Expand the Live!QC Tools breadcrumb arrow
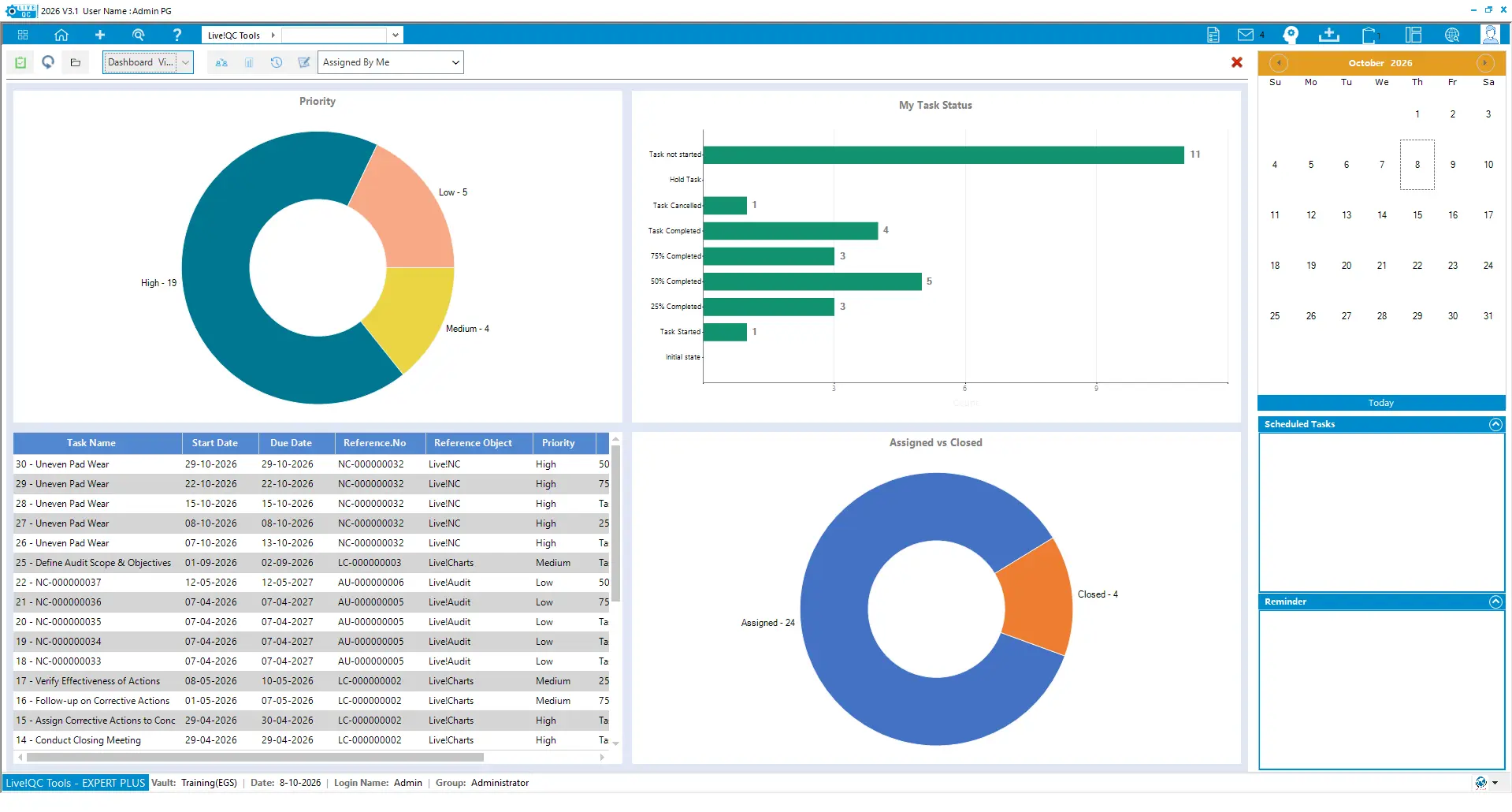Screen dimensions: 1512x812 pyautogui.click(x=273, y=35)
